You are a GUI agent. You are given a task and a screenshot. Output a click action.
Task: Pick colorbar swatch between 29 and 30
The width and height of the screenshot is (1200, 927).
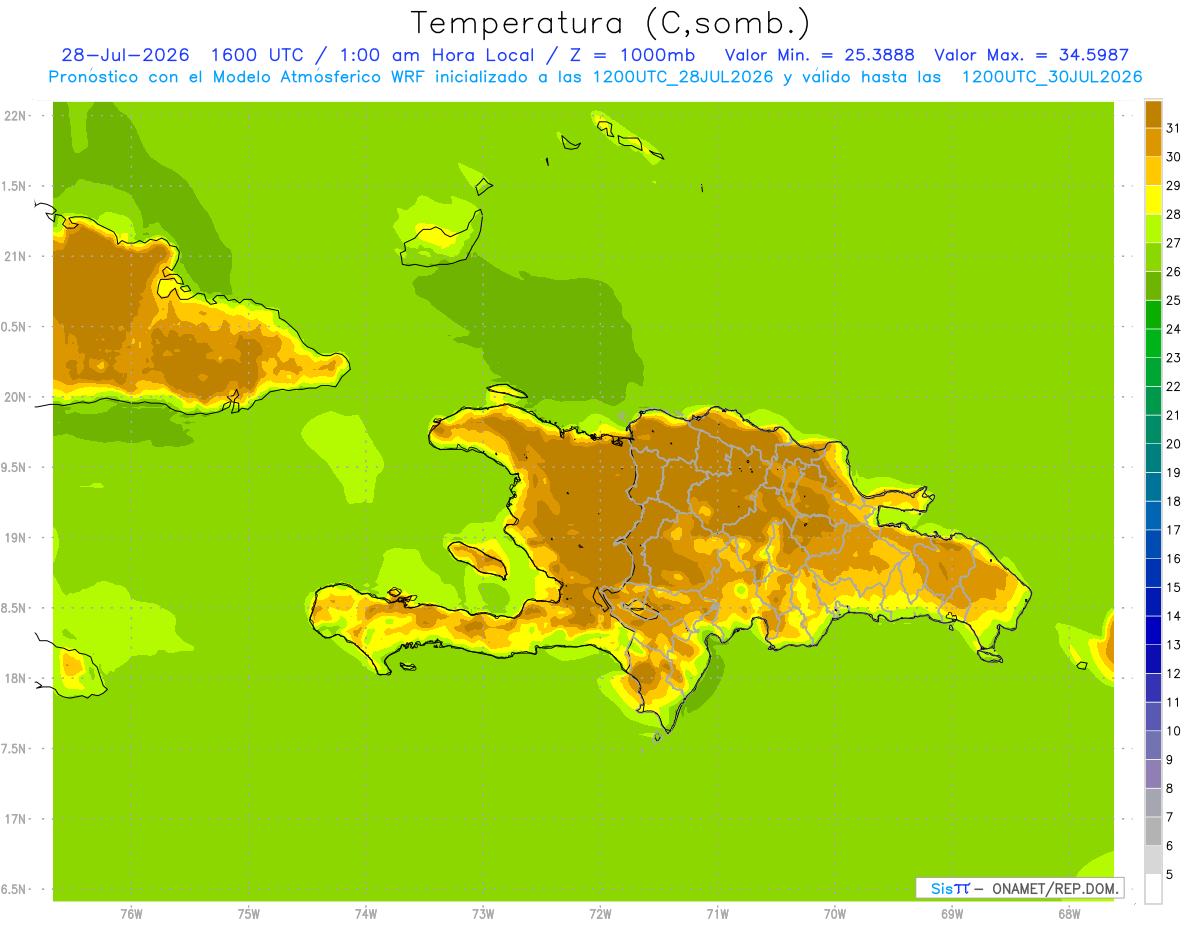(1153, 171)
